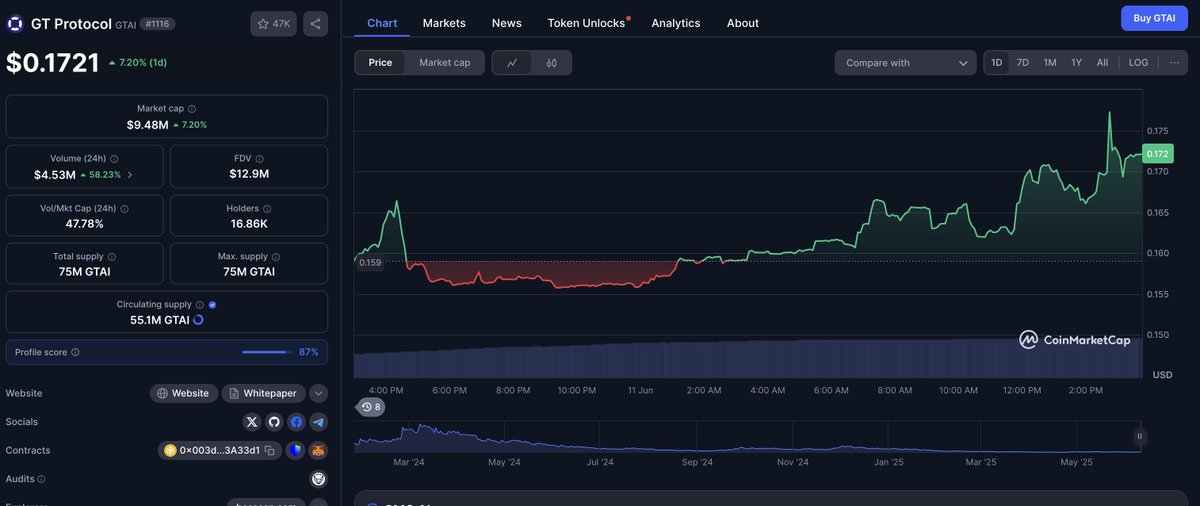This screenshot has height=506, width=1200.
Task: Open the Volume (24h) info icon
Action: [114, 159]
